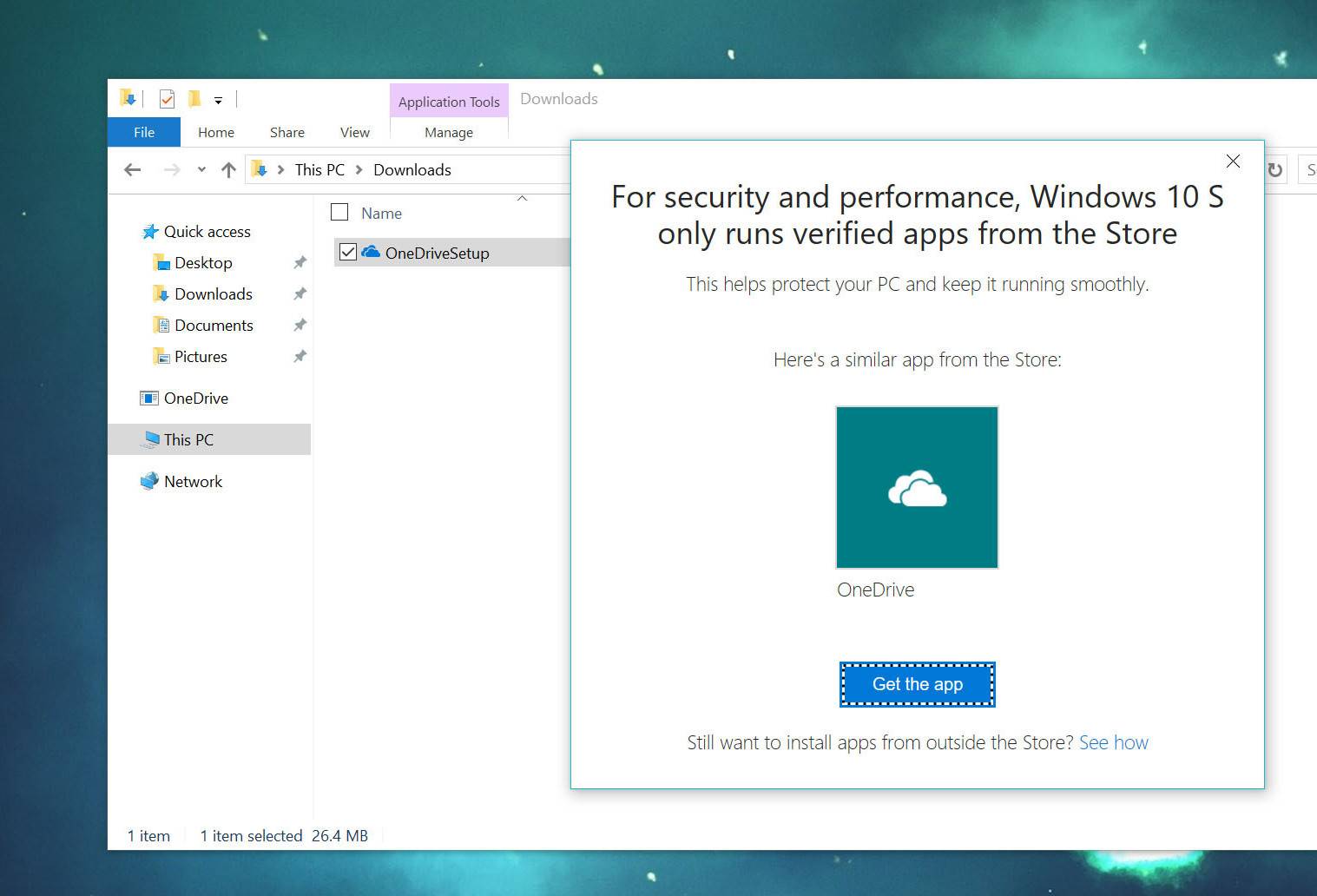Click the pin icon next to Documents

[x=300, y=325]
